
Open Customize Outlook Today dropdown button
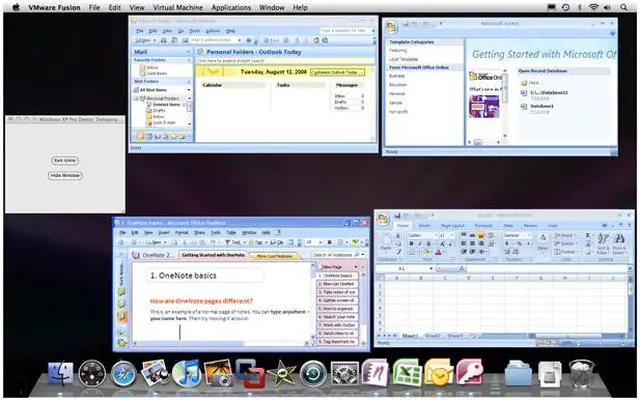coord(337,72)
